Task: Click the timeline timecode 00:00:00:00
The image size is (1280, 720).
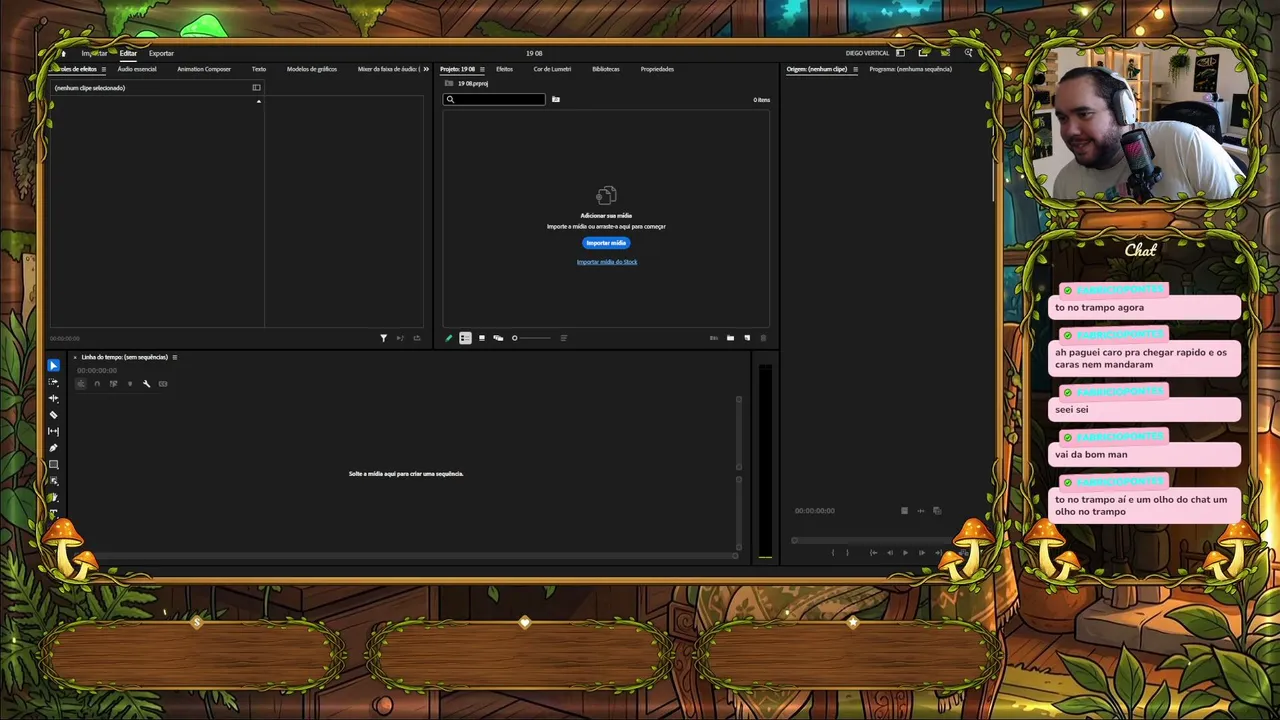Action: point(97,370)
